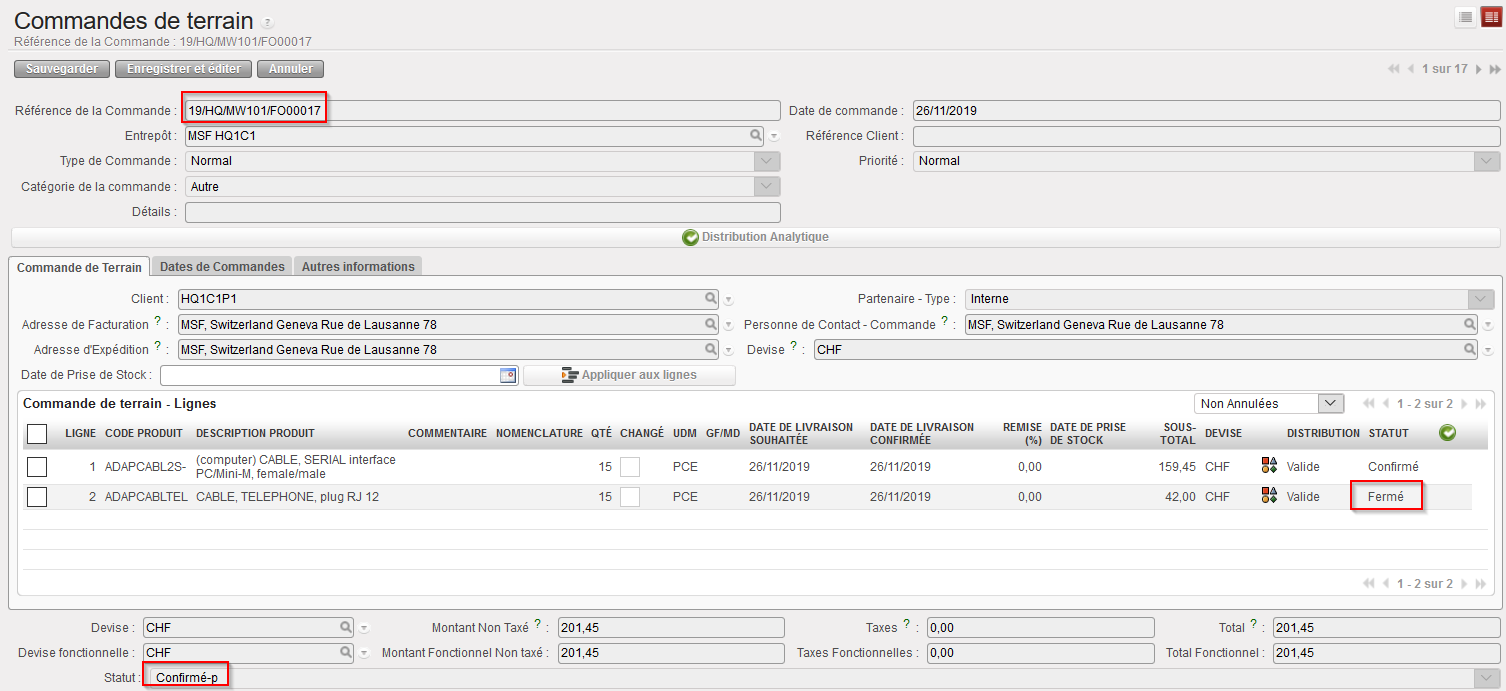Click into the Référence Client input field
Screen dimensions: 1506x691
tap(1206, 136)
